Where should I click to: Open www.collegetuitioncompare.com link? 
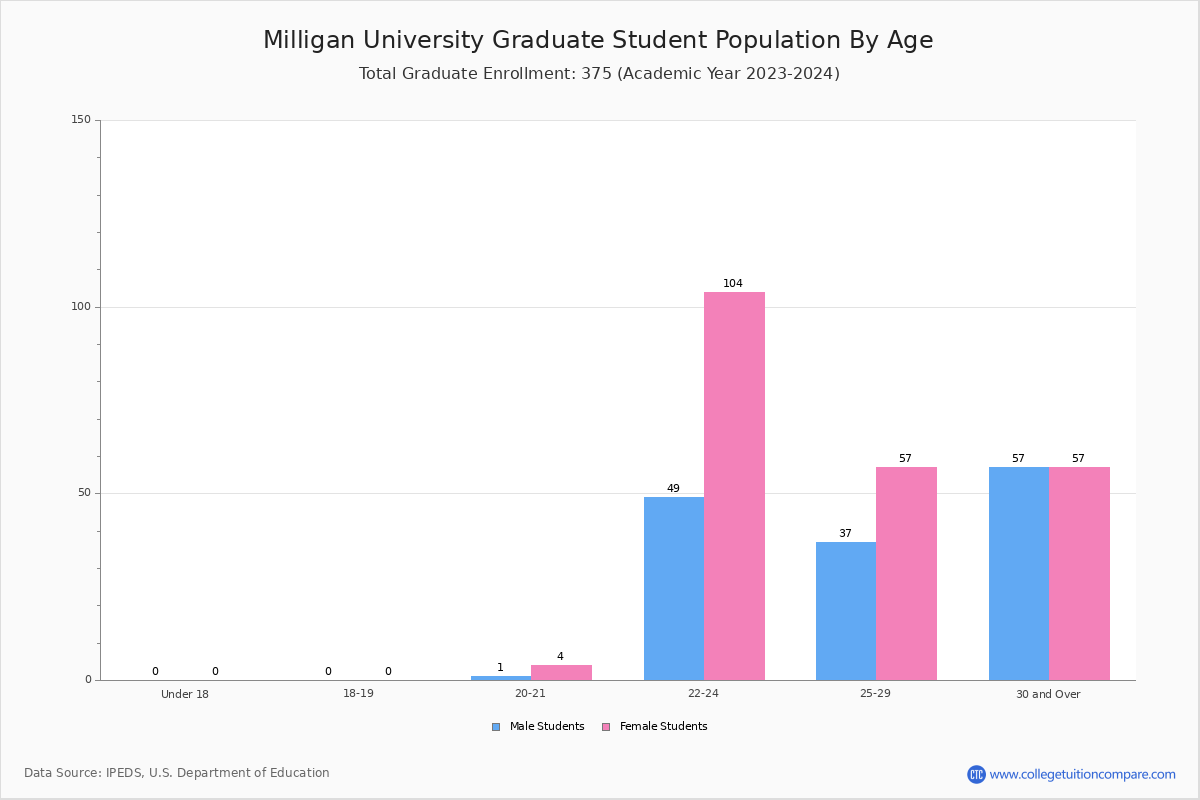pos(1083,774)
